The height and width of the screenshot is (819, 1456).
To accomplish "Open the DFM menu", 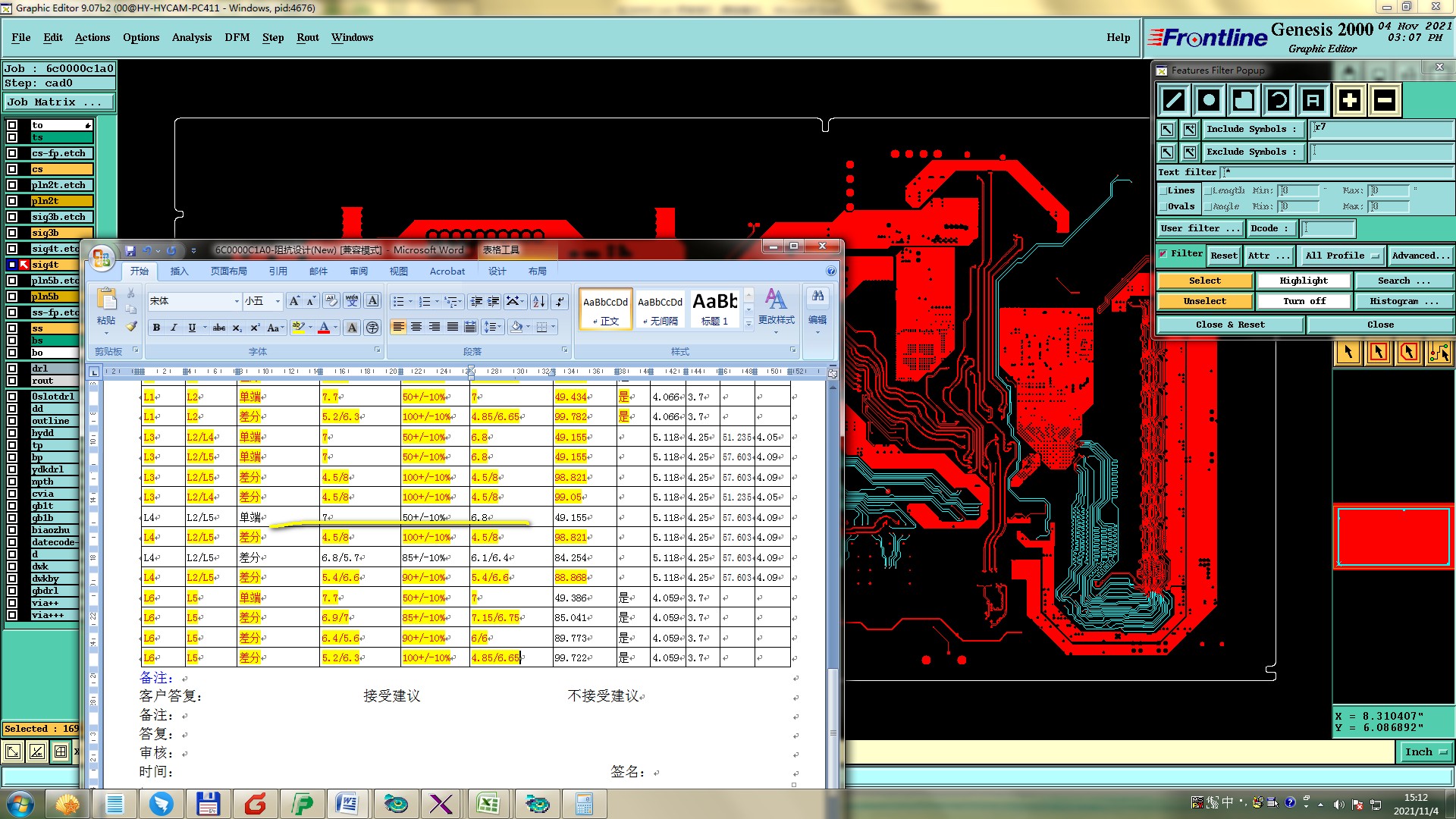I will pyautogui.click(x=237, y=37).
